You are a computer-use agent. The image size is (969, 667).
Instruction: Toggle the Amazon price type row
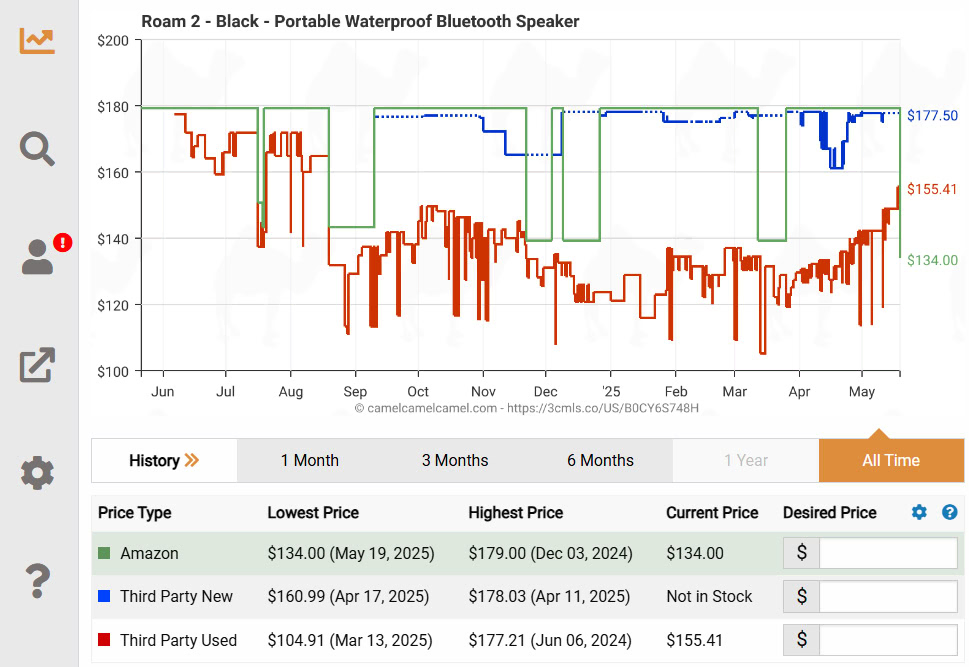[x=149, y=553]
